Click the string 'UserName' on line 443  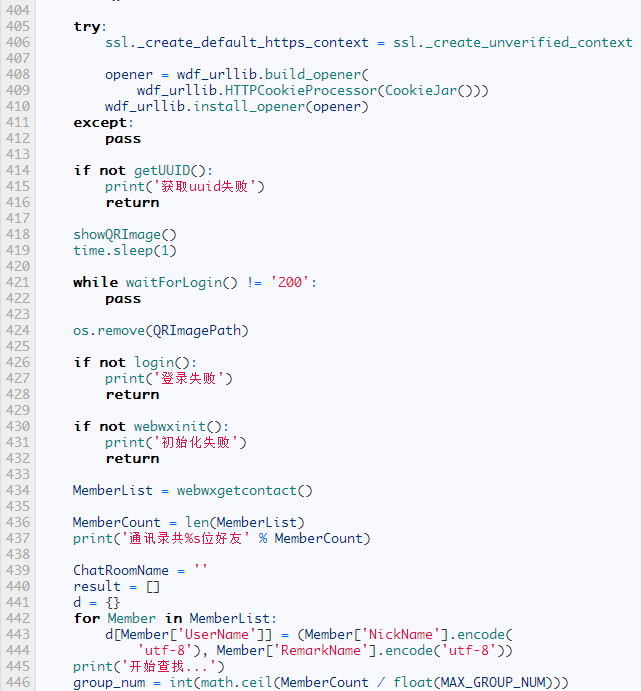click(x=216, y=635)
